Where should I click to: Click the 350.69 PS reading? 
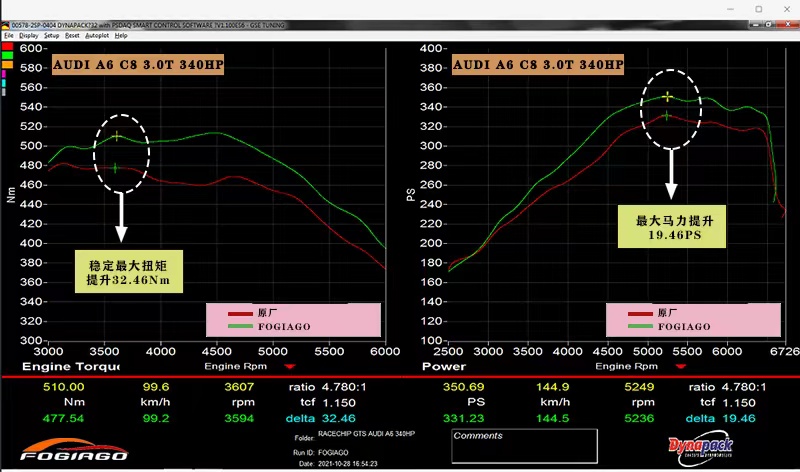pyautogui.click(x=463, y=387)
